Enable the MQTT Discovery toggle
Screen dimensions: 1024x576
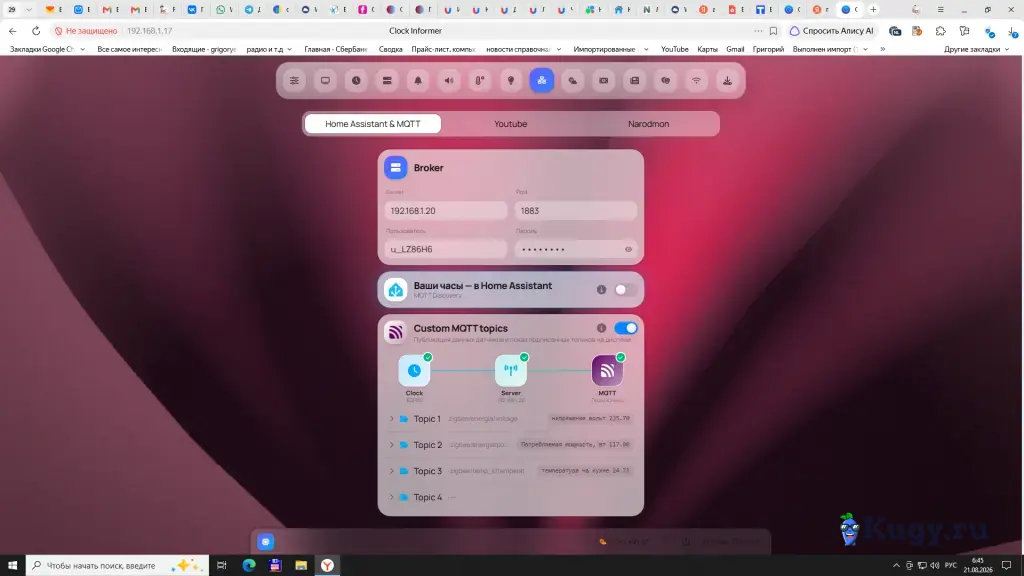(625, 289)
